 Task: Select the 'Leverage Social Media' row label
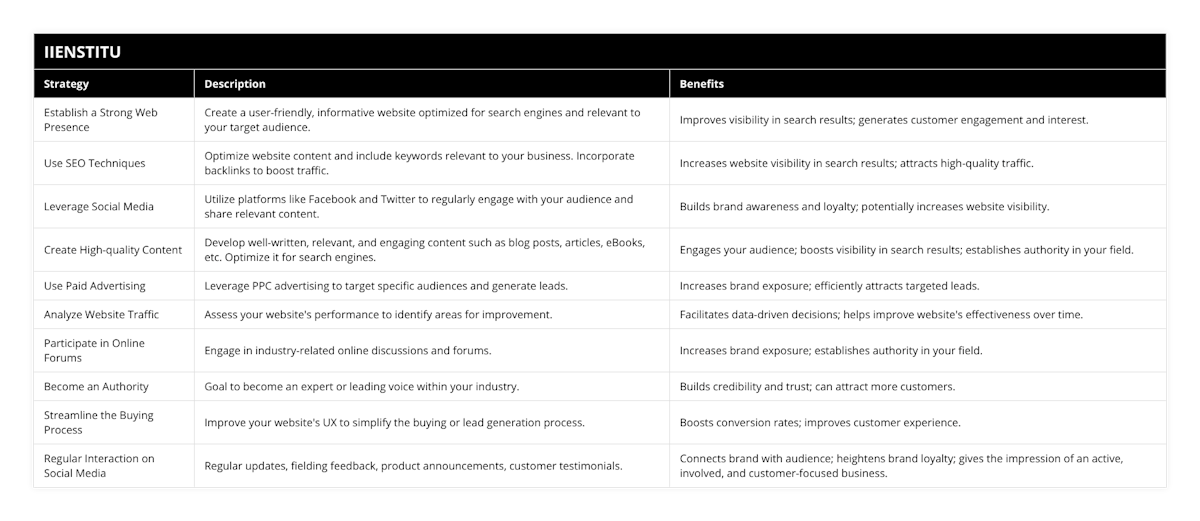(101, 206)
